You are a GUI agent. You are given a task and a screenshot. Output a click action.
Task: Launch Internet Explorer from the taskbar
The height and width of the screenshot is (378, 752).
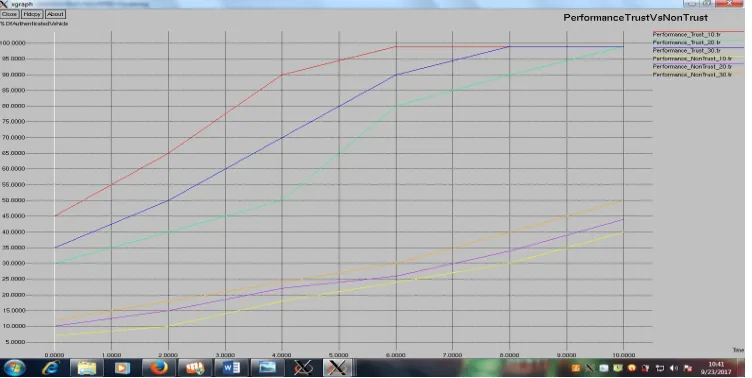(x=50, y=368)
